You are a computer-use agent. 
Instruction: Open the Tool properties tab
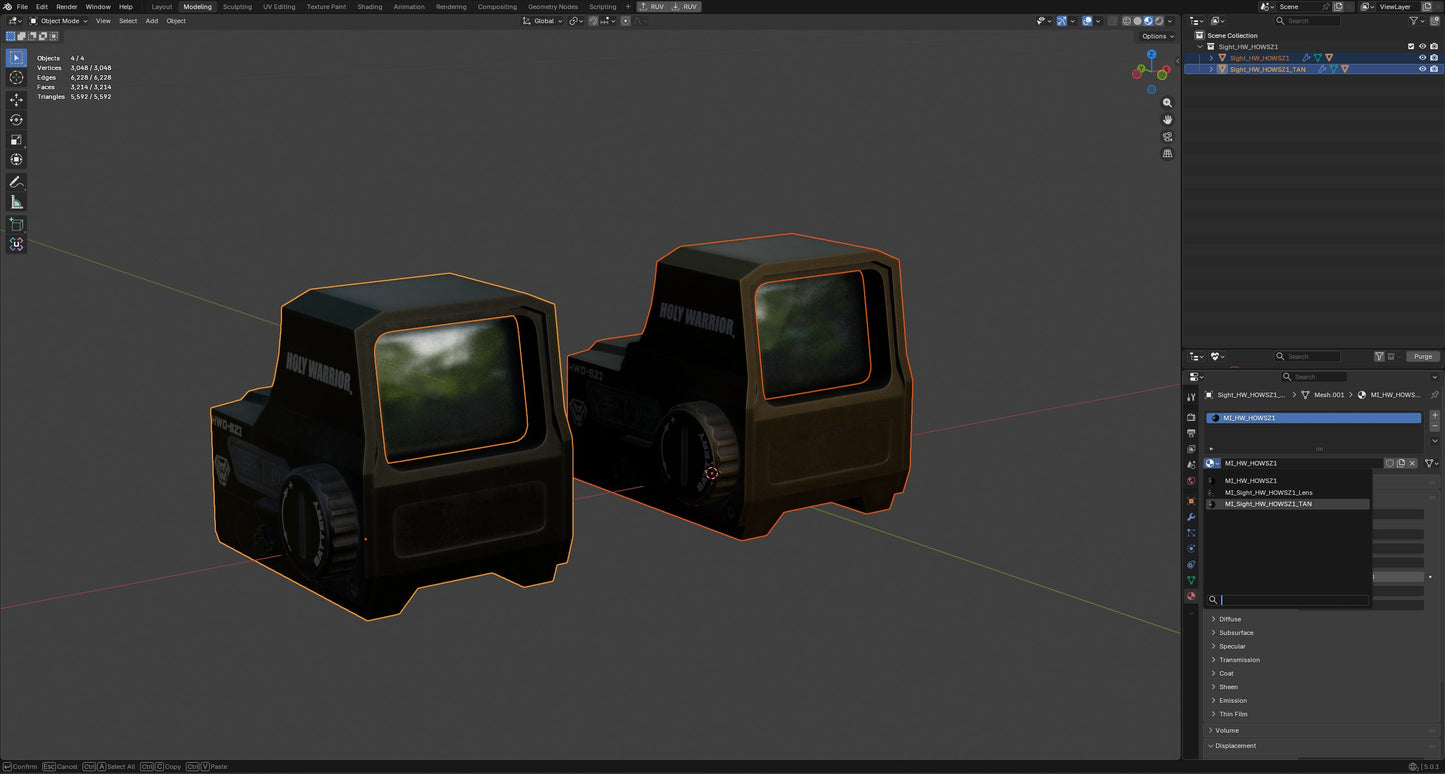[1191, 397]
